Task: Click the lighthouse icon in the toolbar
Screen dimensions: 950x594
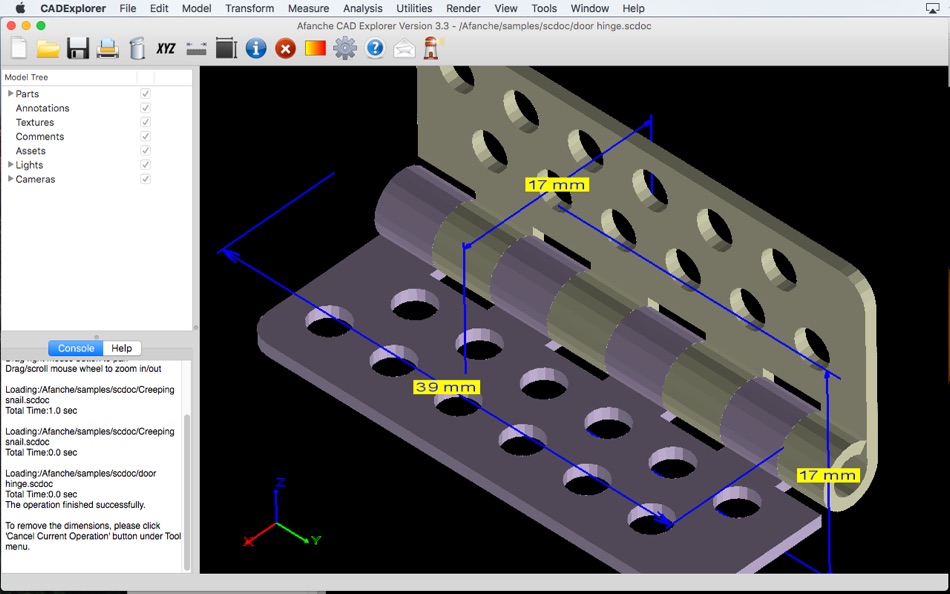Action: point(432,48)
